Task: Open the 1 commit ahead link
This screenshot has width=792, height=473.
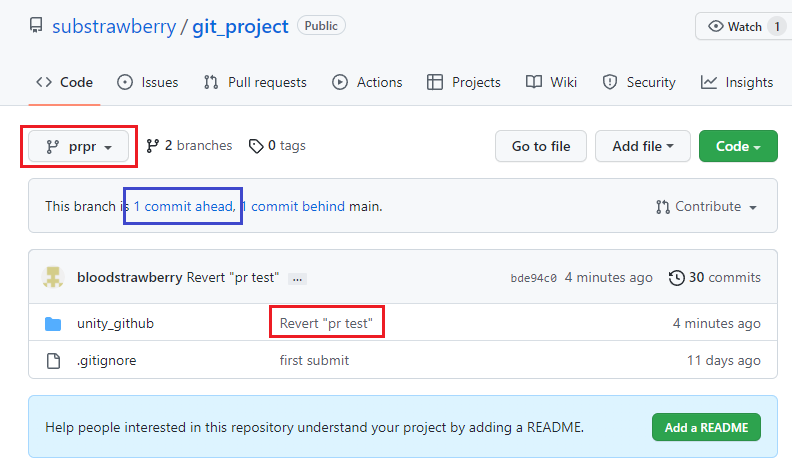Action: [x=184, y=206]
